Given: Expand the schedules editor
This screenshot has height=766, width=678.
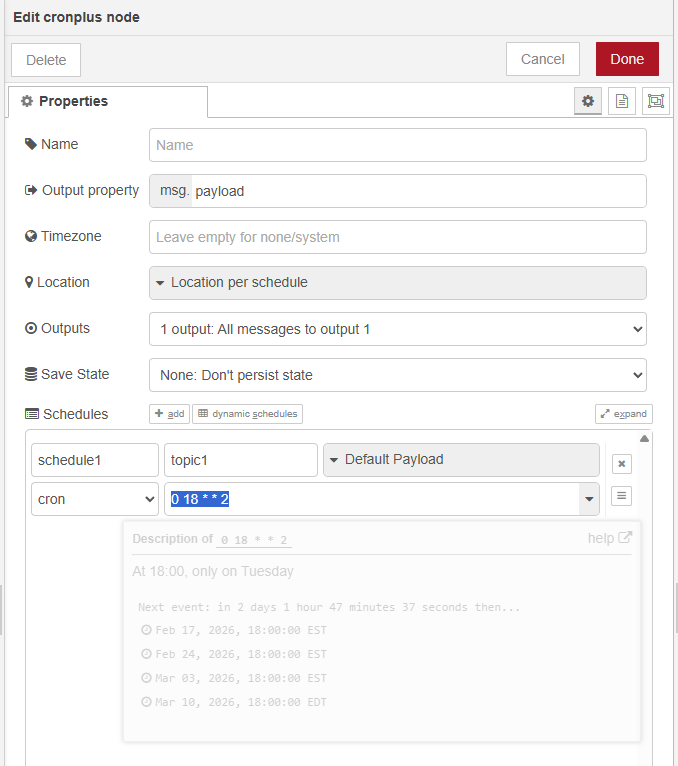Looking at the screenshot, I should (623, 414).
